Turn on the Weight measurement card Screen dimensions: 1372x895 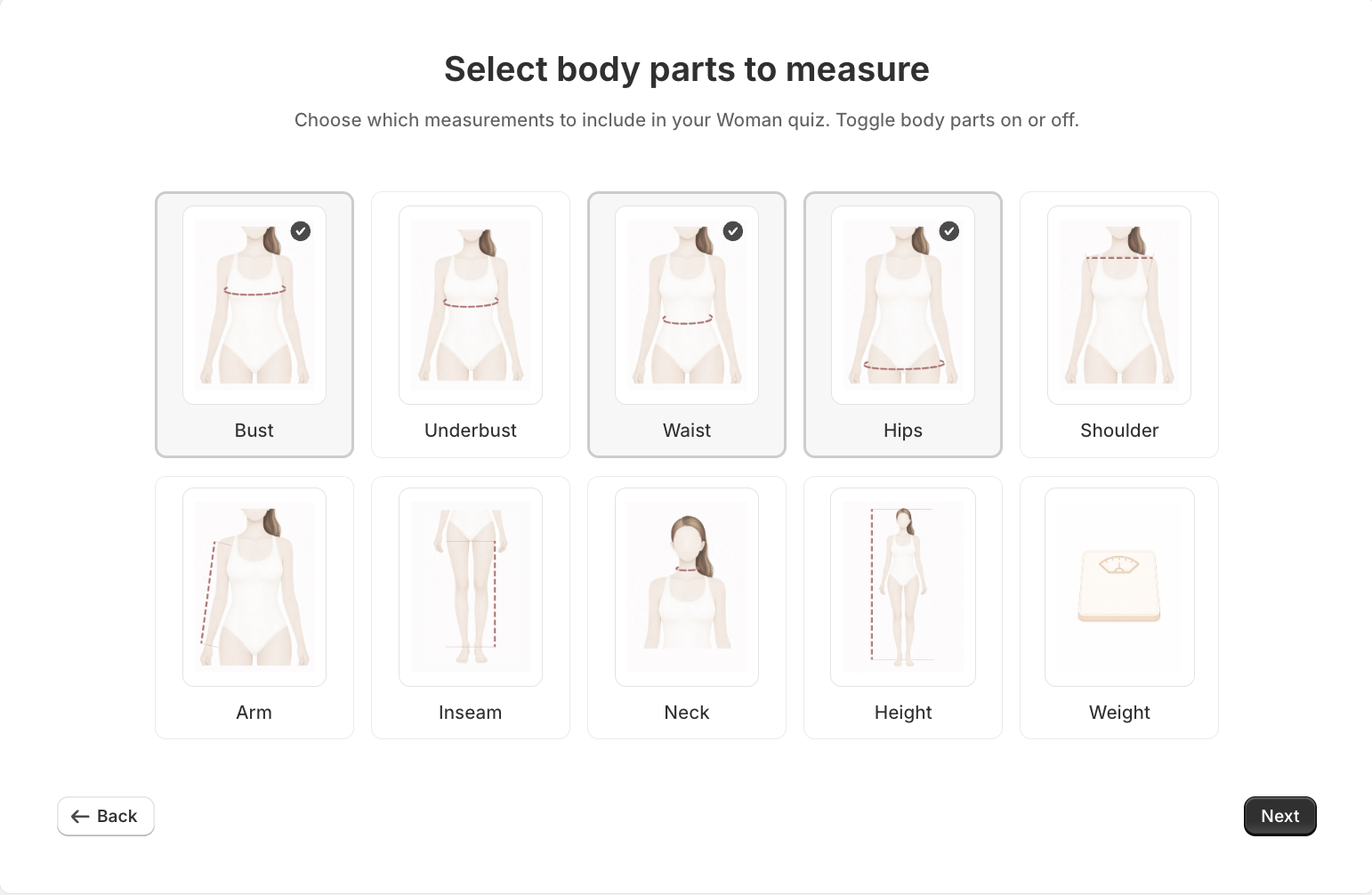[x=1118, y=608]
